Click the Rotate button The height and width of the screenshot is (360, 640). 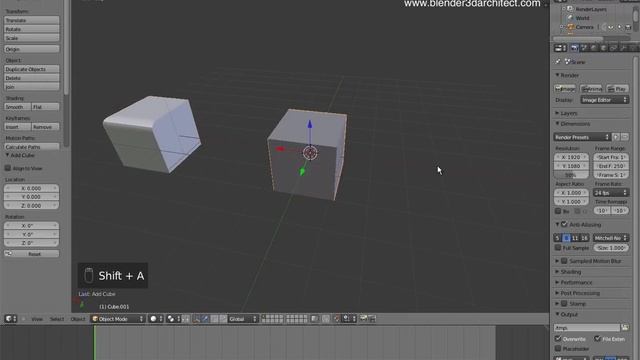[31, 29]
